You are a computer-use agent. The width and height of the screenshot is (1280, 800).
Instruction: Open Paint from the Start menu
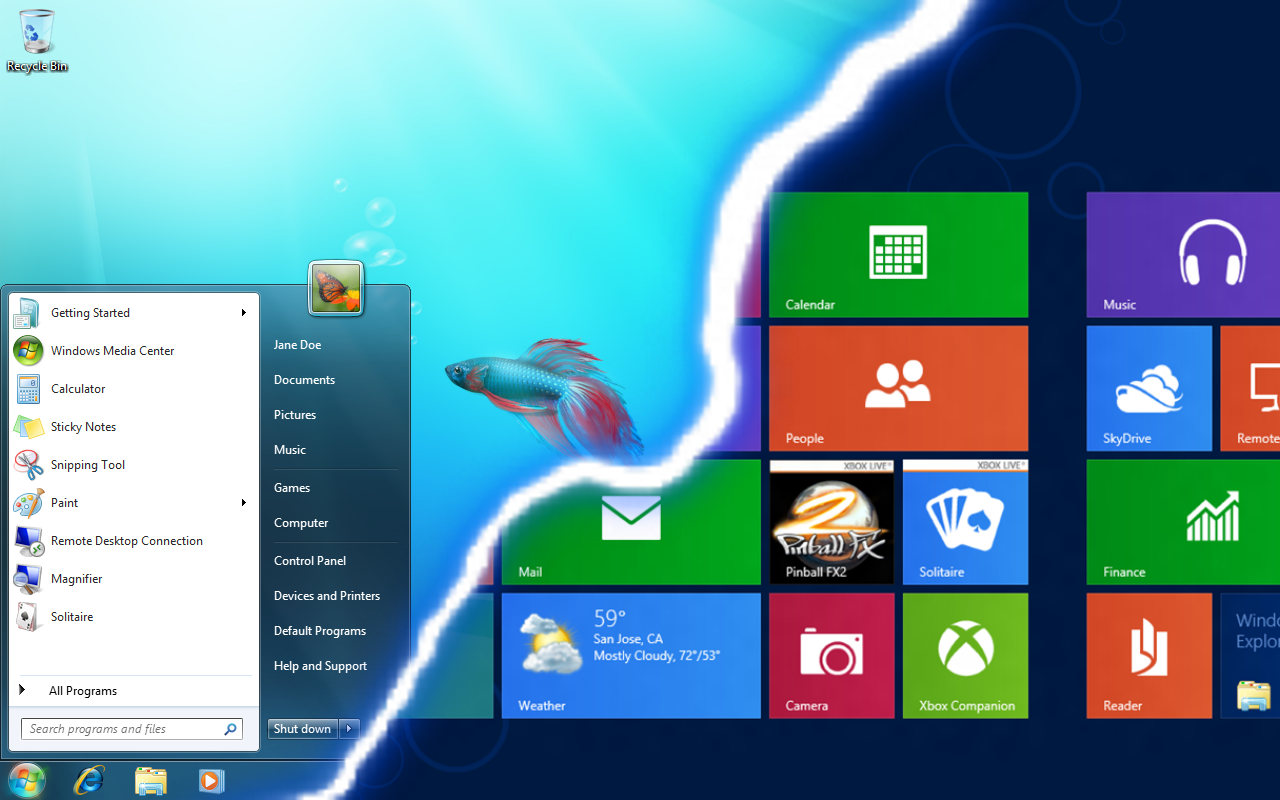[134, 503]
